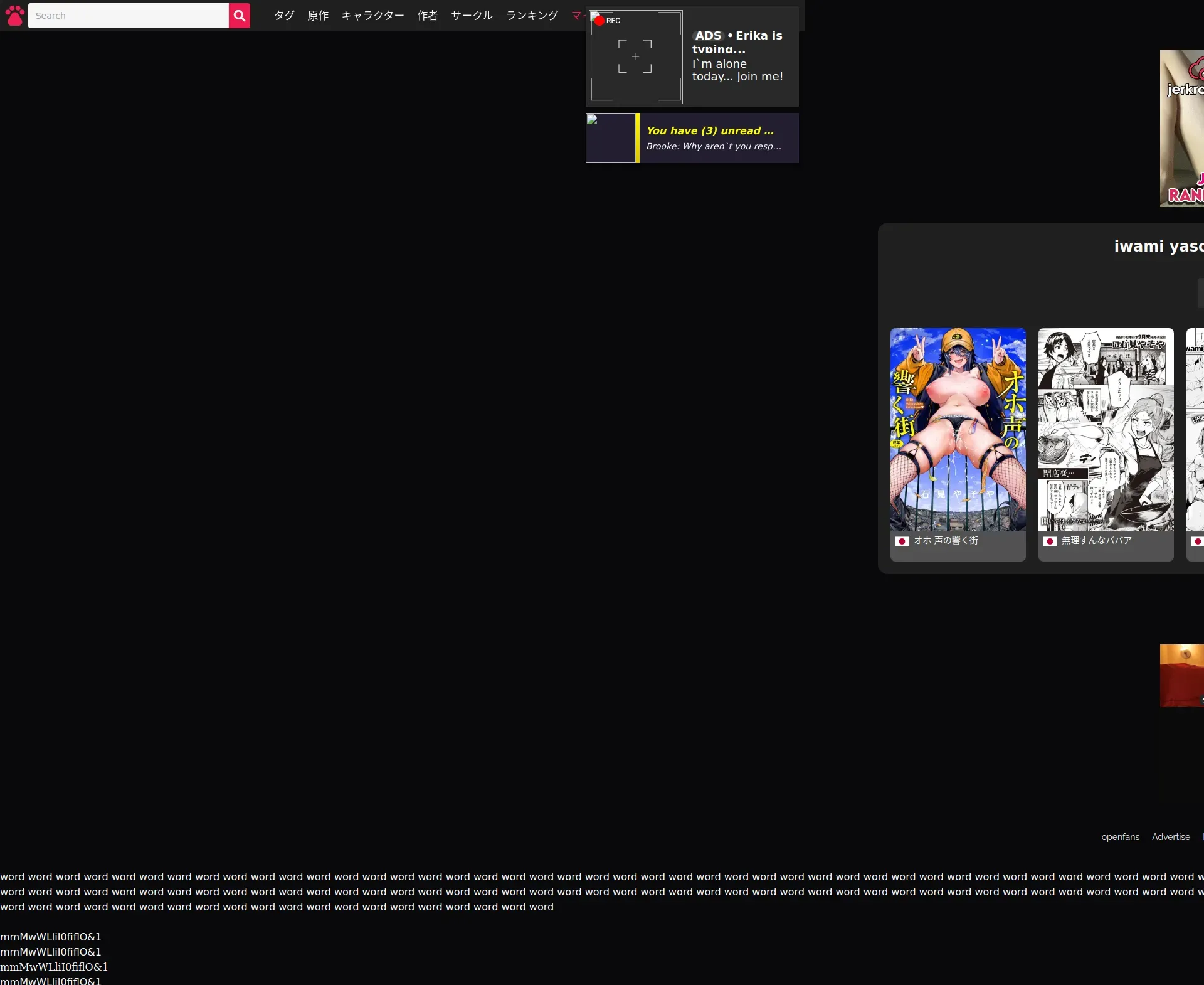Viewport: 1204px width, 985px height.
Task: Click the pink paw site logo
Action: coord(14,16)
